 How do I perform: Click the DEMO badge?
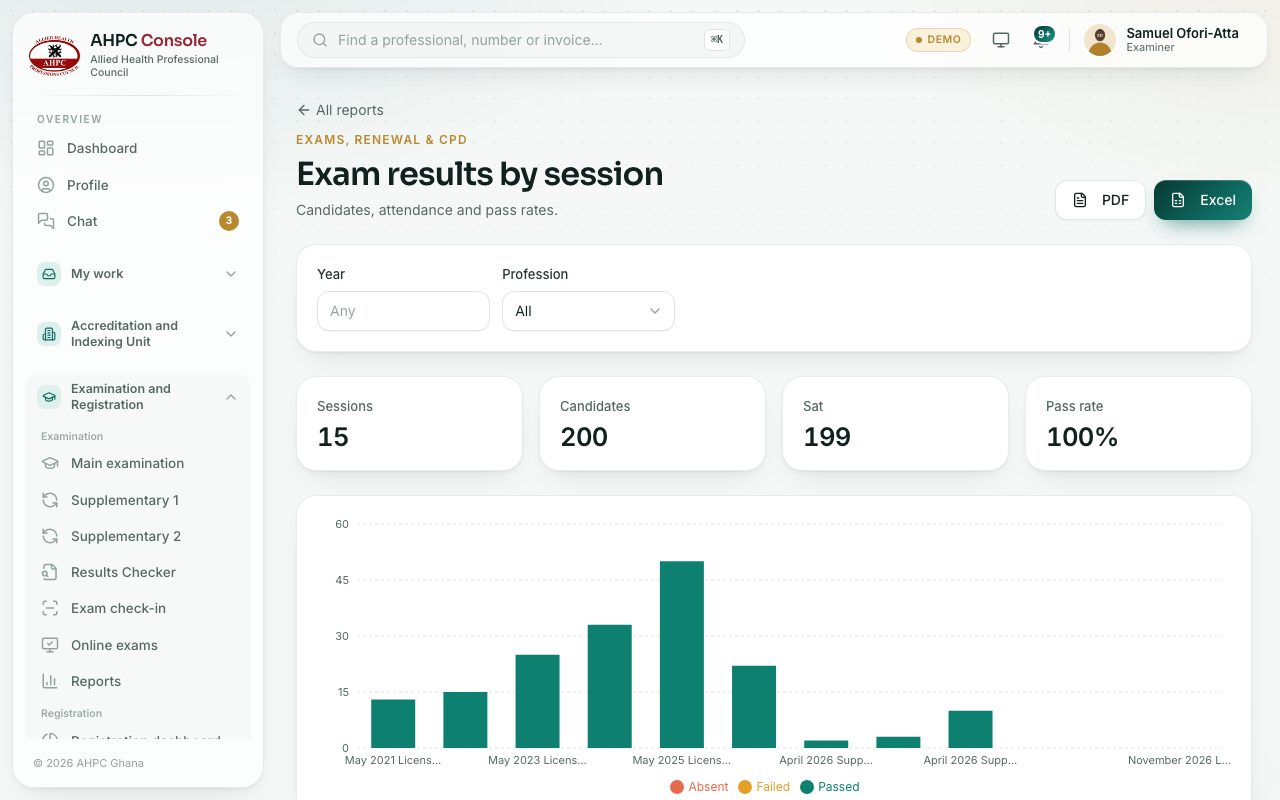pos(938,40)
